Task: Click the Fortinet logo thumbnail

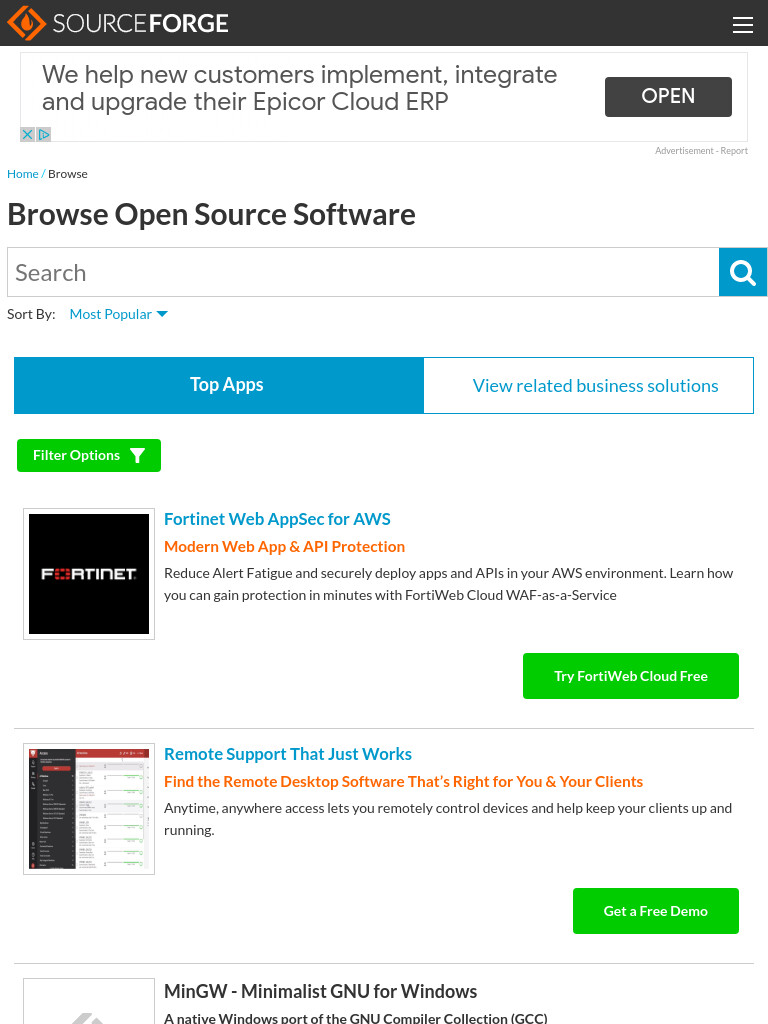Action: pos(89,574)
